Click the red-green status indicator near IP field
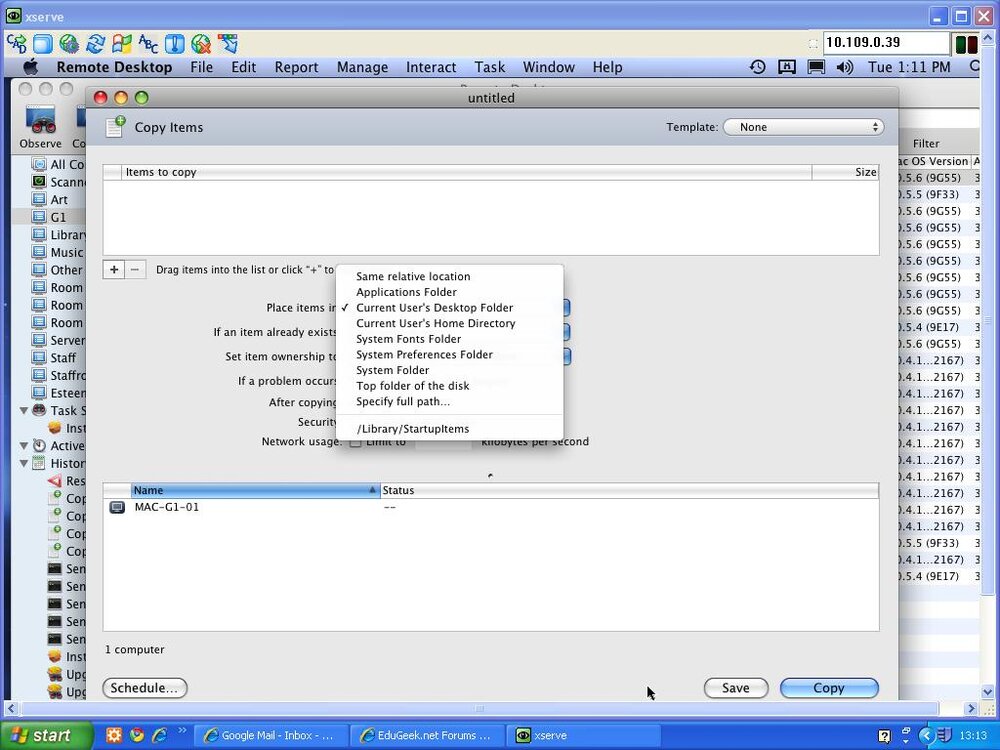This screenshot has width=1000, height=750. pos(967,44)
